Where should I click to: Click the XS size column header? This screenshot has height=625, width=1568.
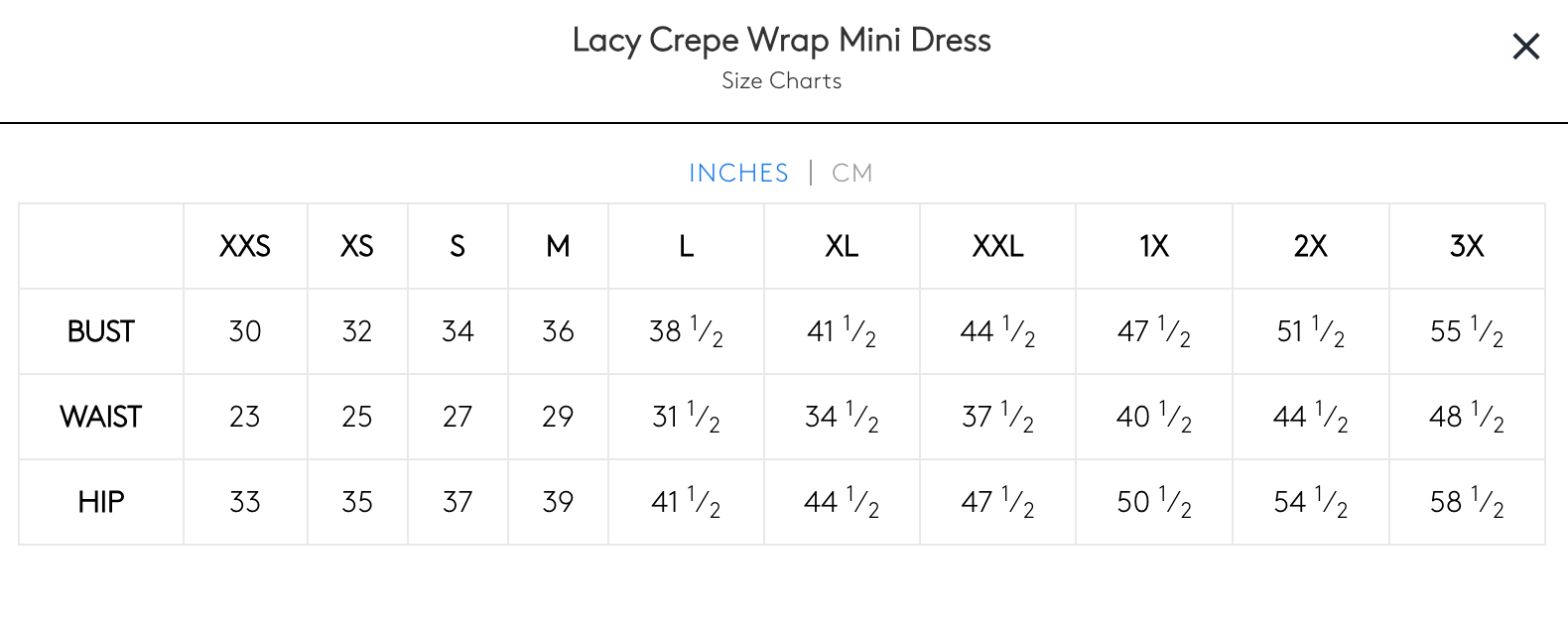(x=357, y=246)
